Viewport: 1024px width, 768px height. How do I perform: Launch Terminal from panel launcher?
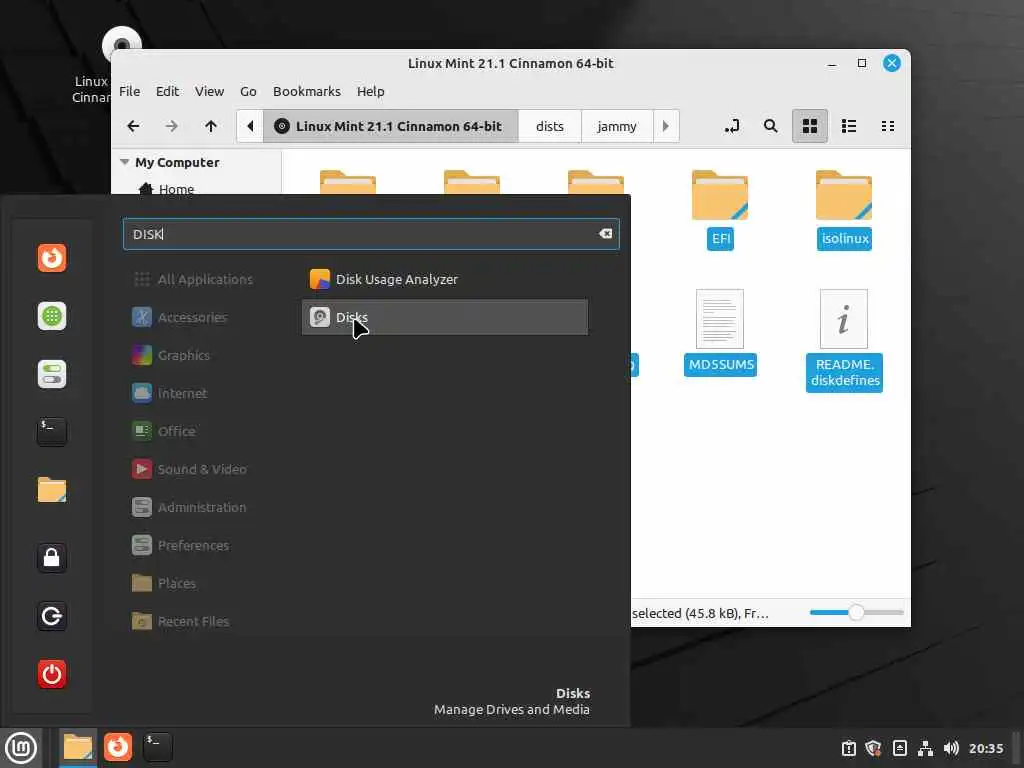click(157, 747)
